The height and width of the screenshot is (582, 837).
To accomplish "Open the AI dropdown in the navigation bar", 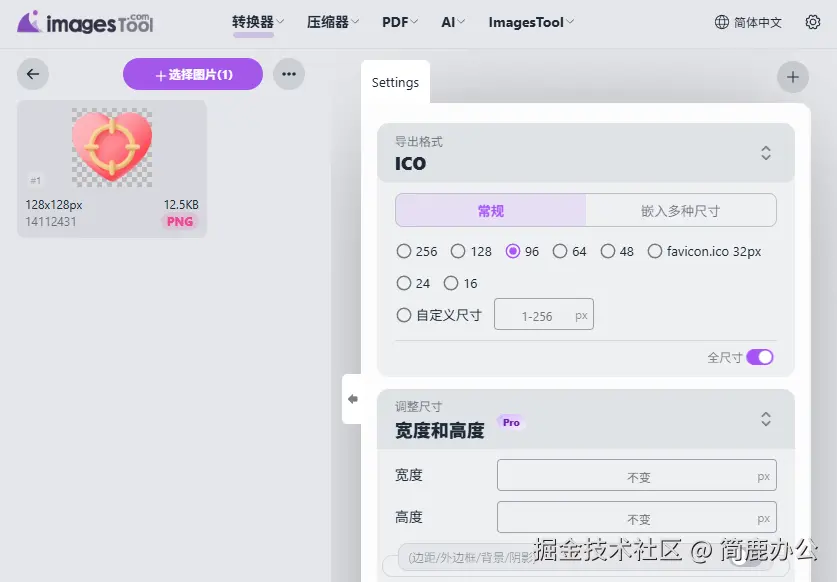I will [451, 22].
